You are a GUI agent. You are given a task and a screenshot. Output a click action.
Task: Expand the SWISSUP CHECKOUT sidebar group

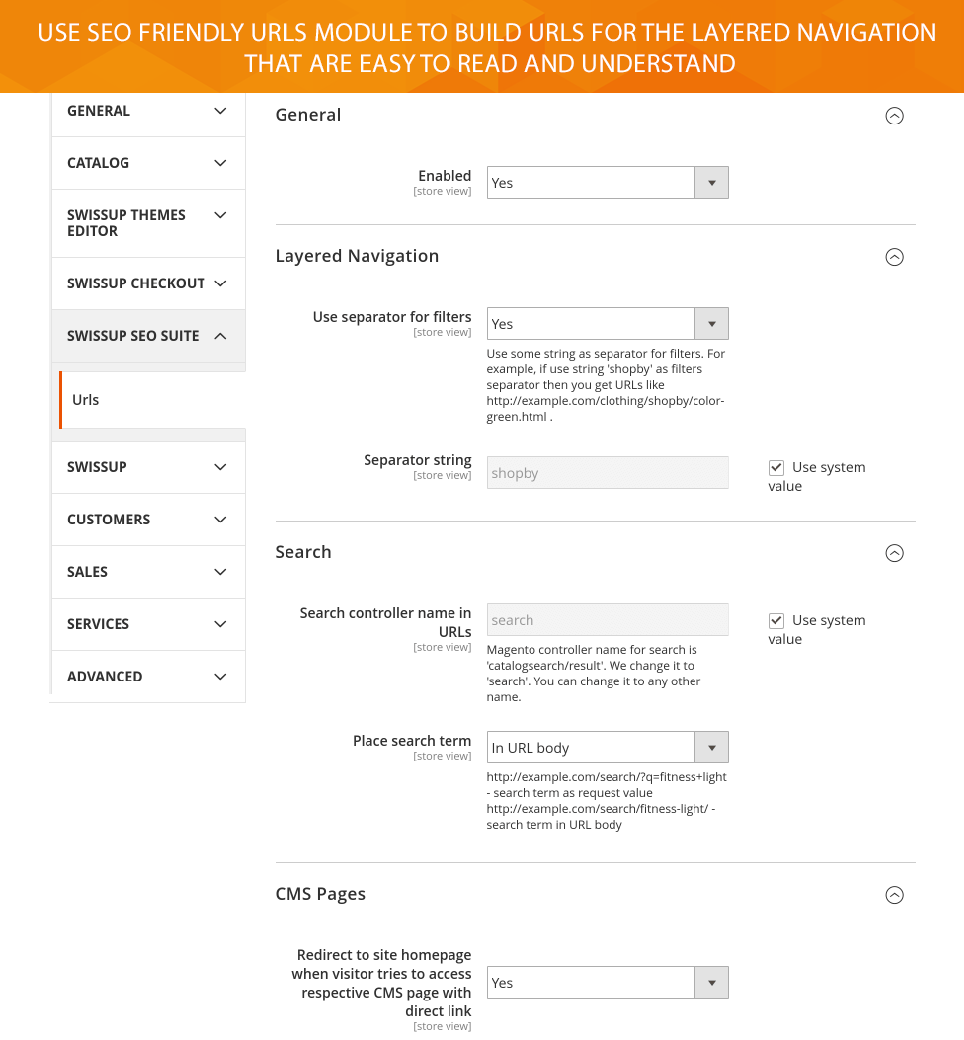pyautogui.click(x=148, y=284)
